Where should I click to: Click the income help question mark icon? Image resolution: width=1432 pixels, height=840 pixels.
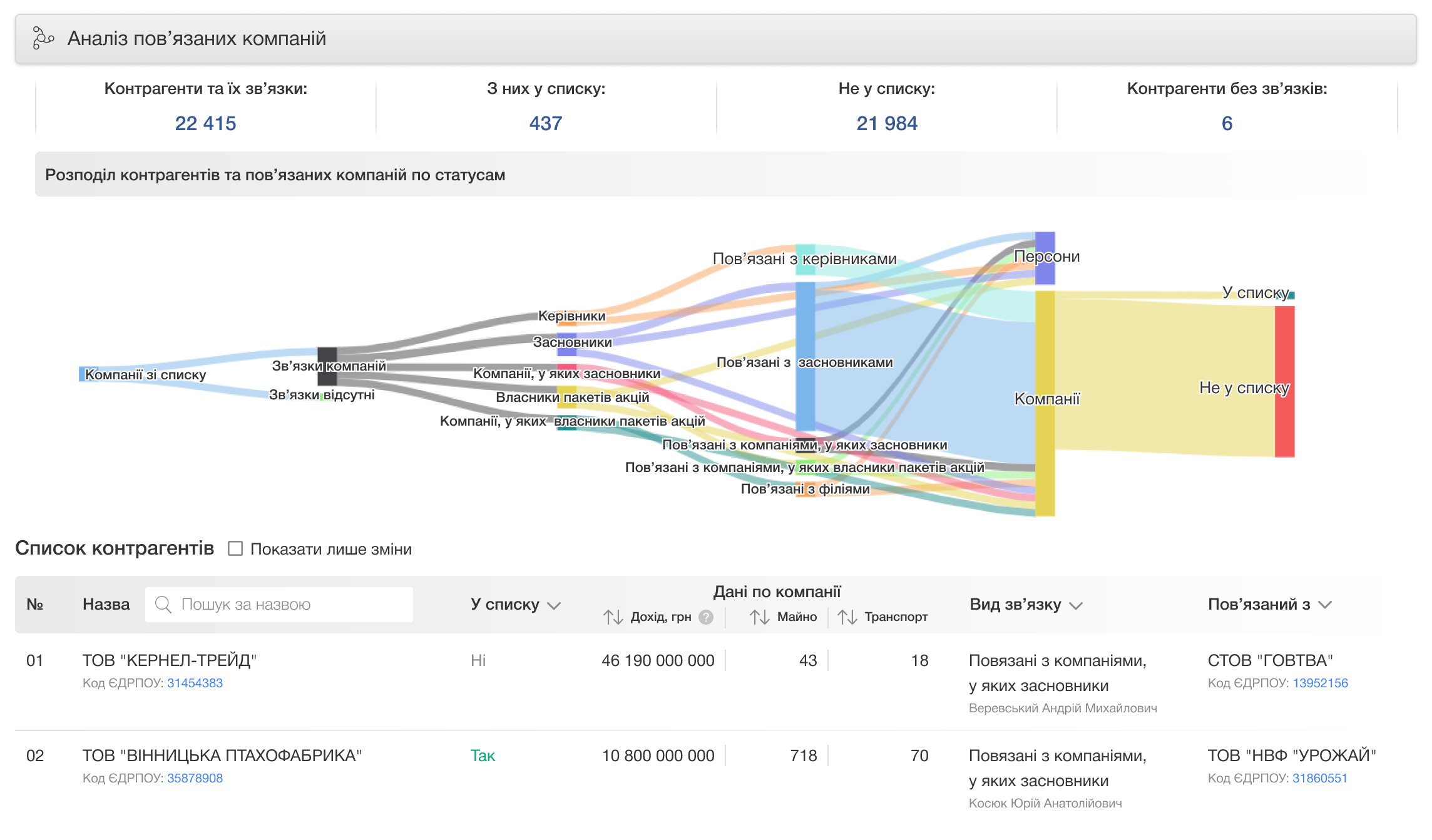[x=706, y=617]
